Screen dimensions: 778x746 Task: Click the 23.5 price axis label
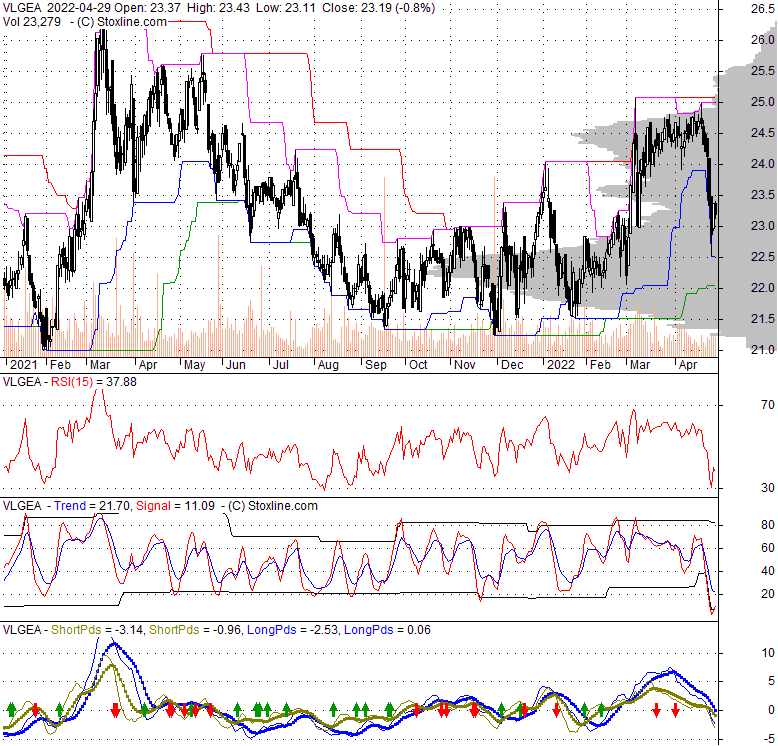pos(763,195)
